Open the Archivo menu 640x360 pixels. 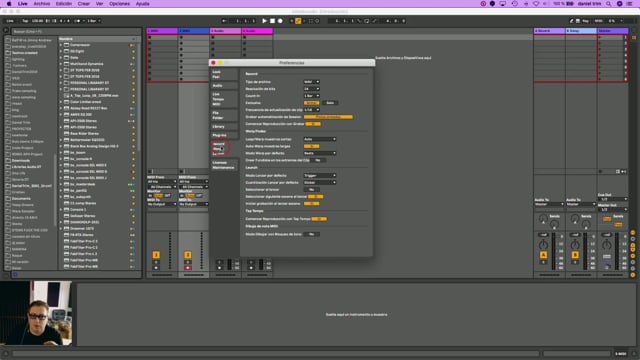click(42, 4)
